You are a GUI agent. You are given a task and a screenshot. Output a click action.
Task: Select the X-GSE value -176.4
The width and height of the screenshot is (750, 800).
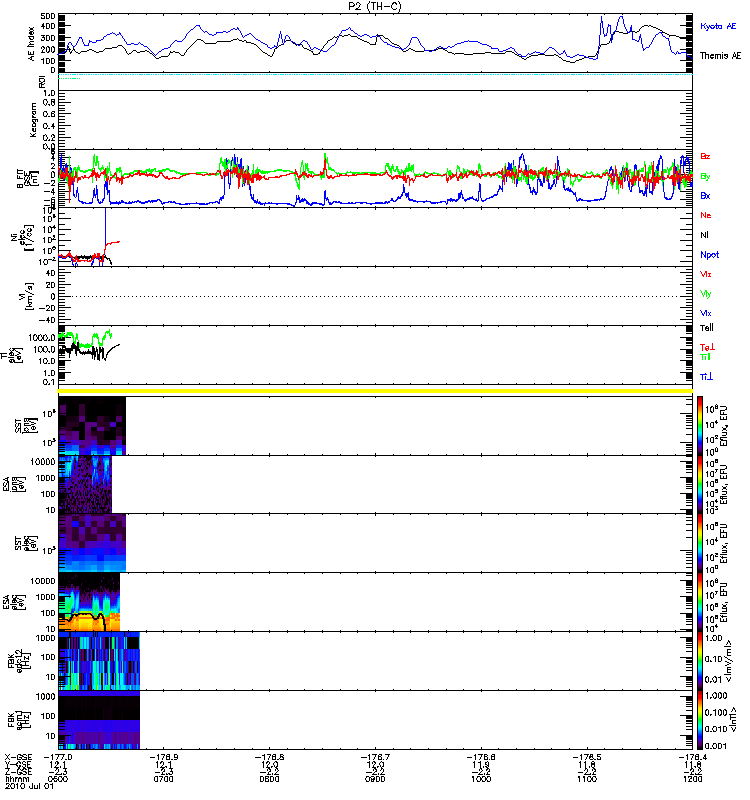point(692,758)
